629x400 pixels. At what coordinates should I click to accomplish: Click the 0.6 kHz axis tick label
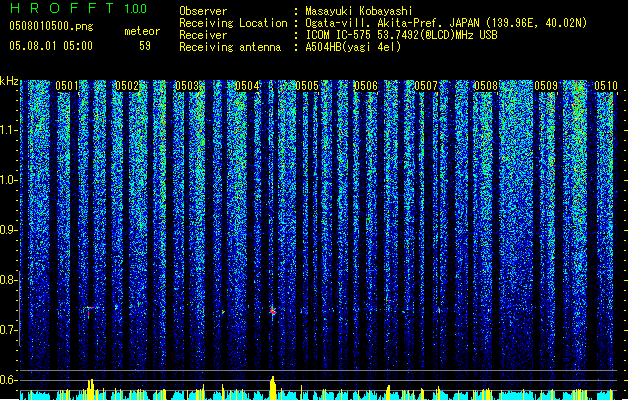[x=9, y=380]
